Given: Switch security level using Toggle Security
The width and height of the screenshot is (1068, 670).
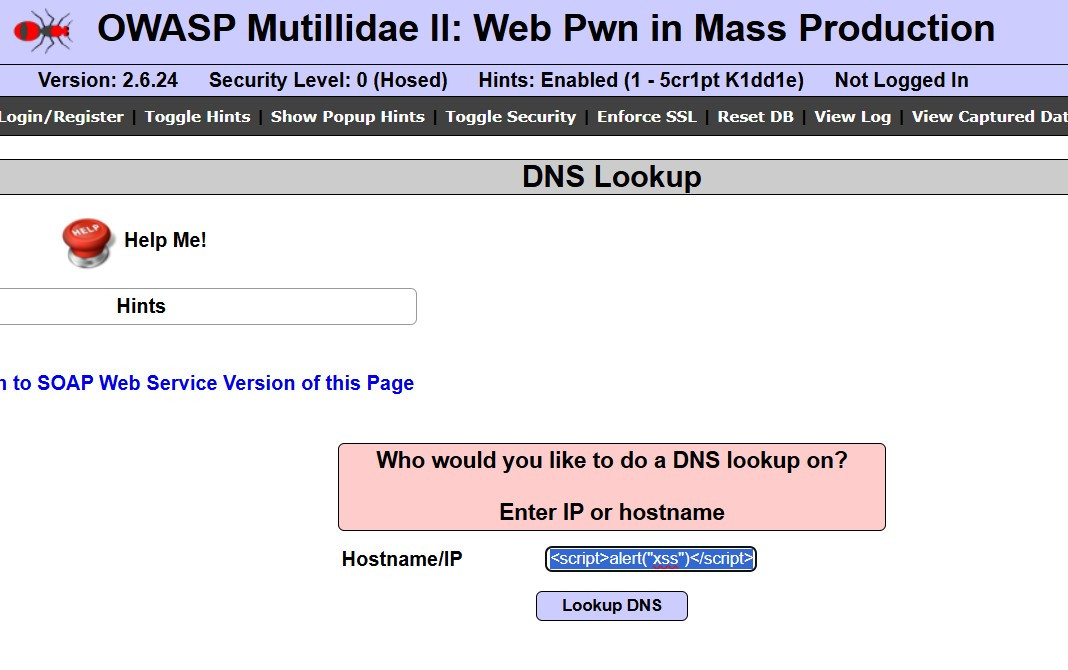Looking at the screenshot, I should [510, 117].
